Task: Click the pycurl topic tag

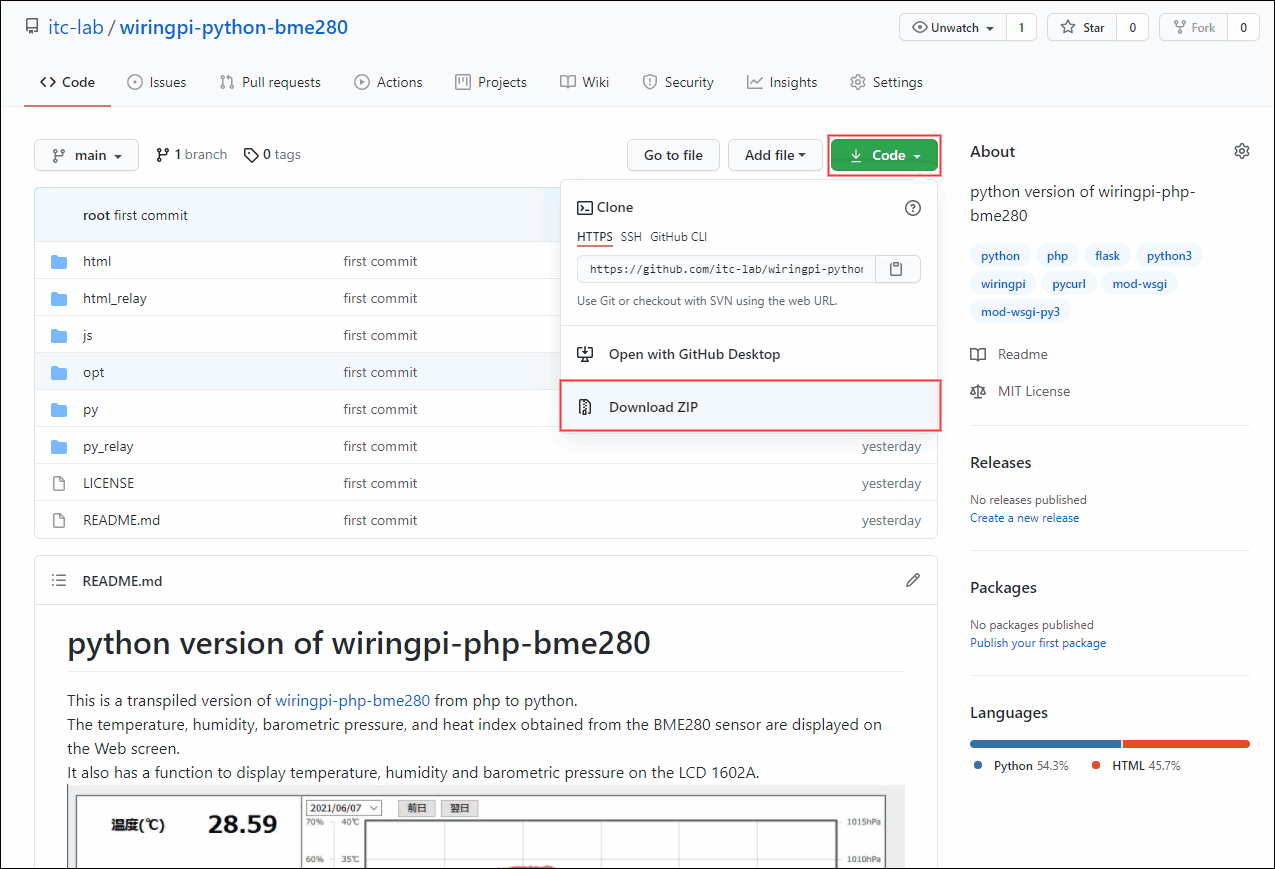Action: [x=1068, y=284]
